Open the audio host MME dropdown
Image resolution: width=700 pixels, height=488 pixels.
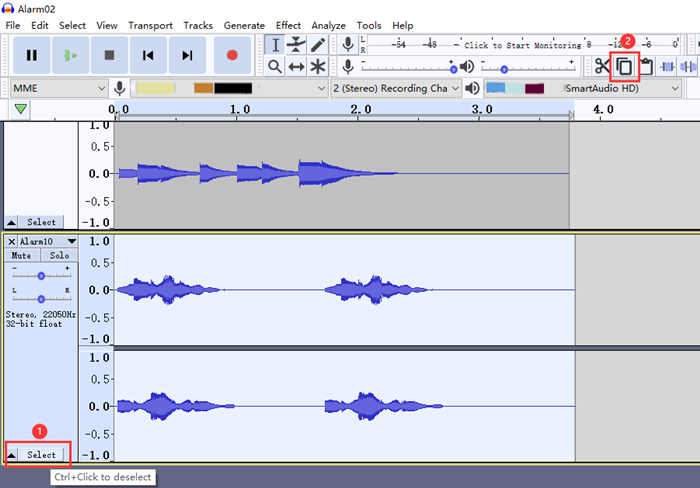(58, 88)
